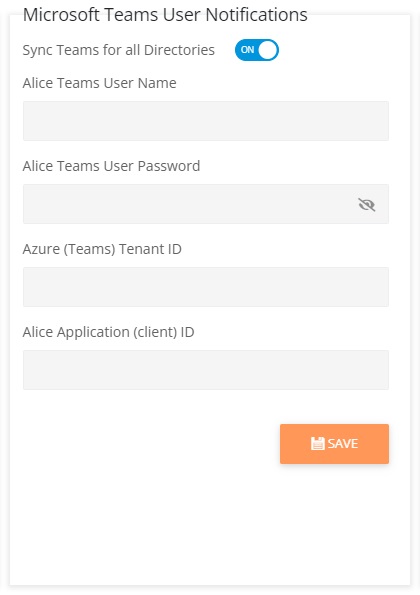Click the Alice Teams User Password label

pos(111,166)
